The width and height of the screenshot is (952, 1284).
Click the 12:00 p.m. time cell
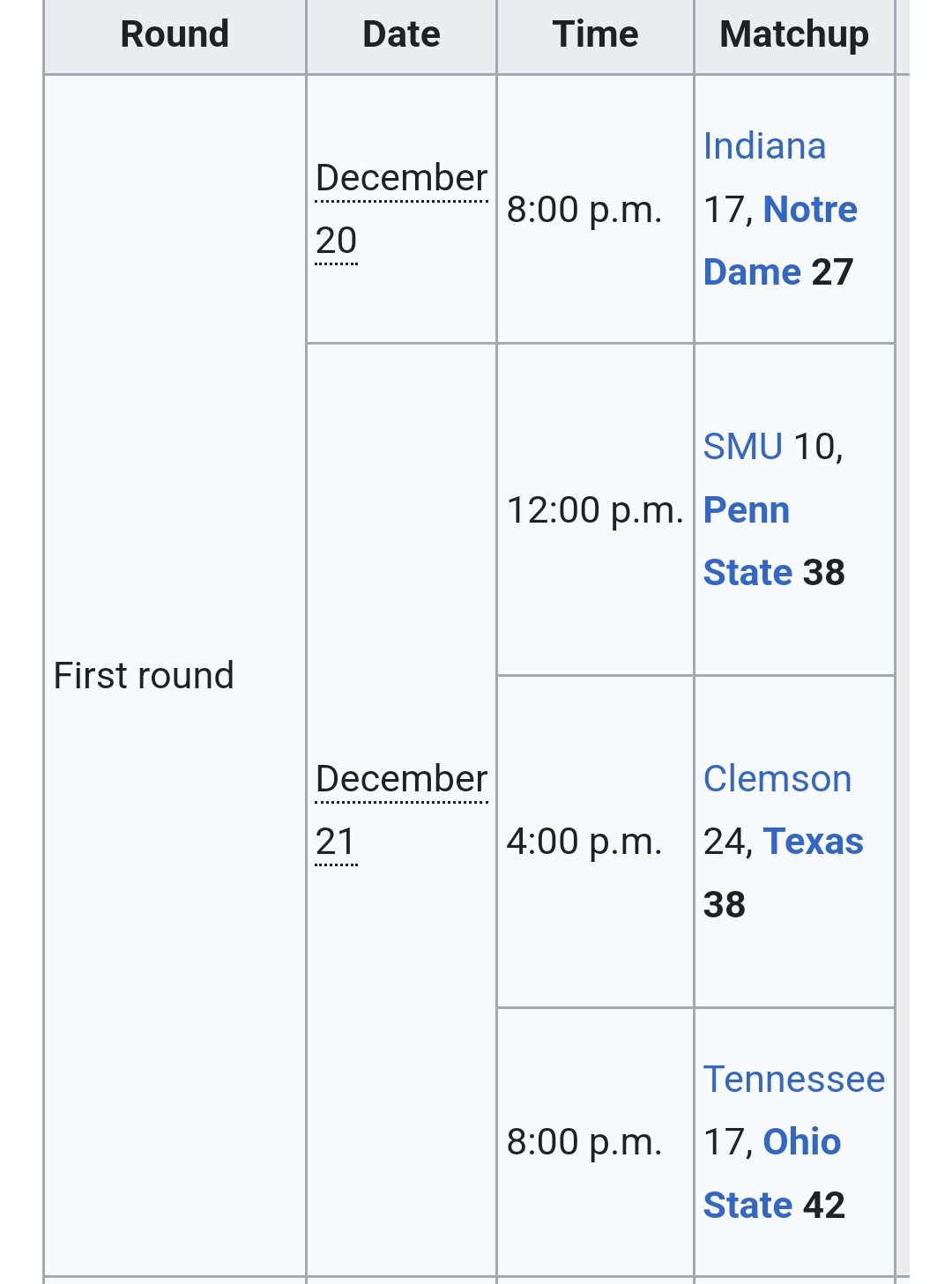tap(595, 509)
